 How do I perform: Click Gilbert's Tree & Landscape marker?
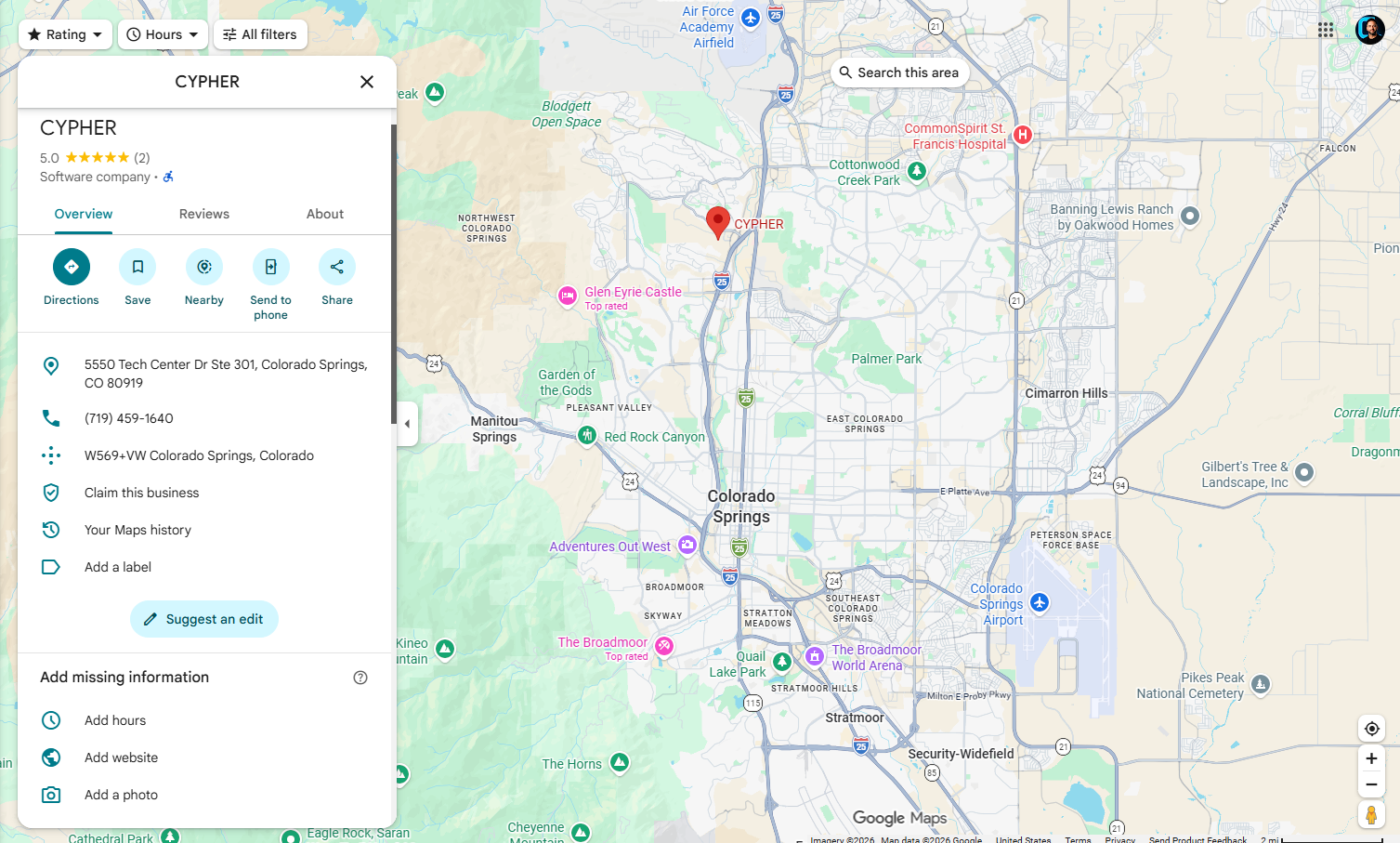[x=1304, y=472]
